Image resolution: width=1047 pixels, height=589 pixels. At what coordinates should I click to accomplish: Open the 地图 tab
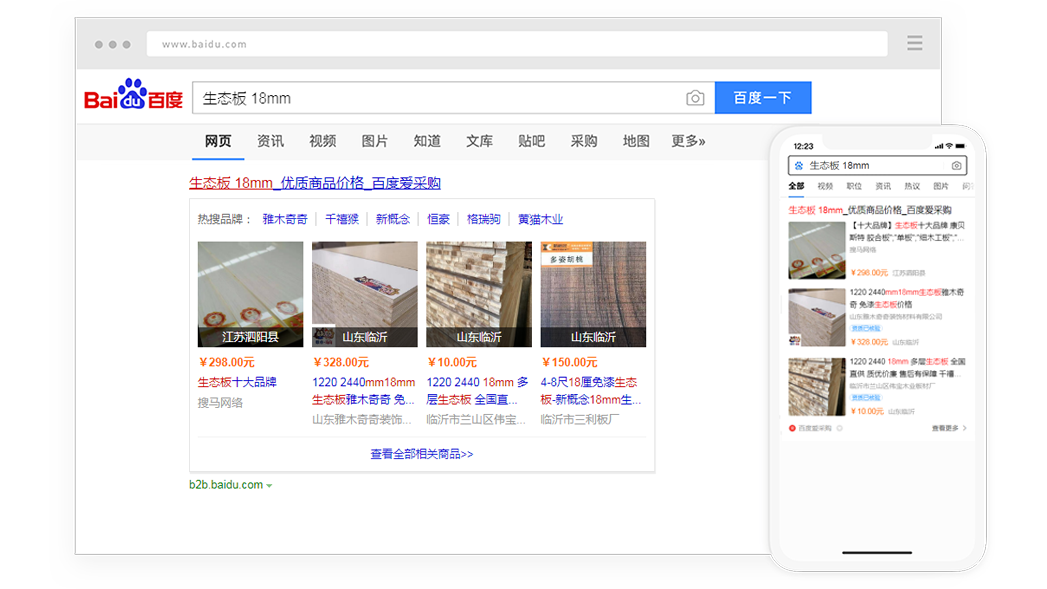pyautogui.click(x=636, y=141)
